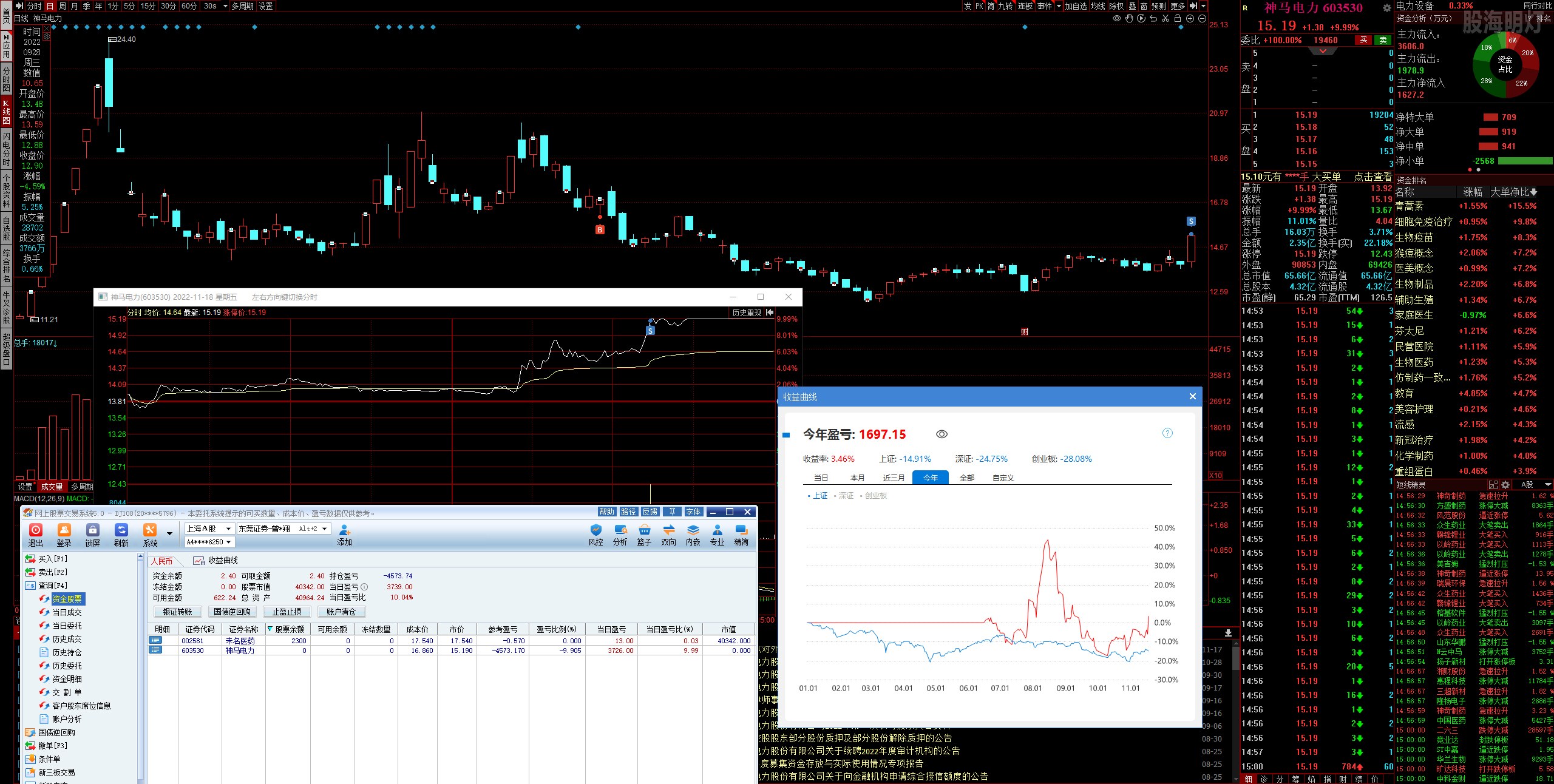
Task: Click 点击查看 link for large orders
Action: 1373,177
